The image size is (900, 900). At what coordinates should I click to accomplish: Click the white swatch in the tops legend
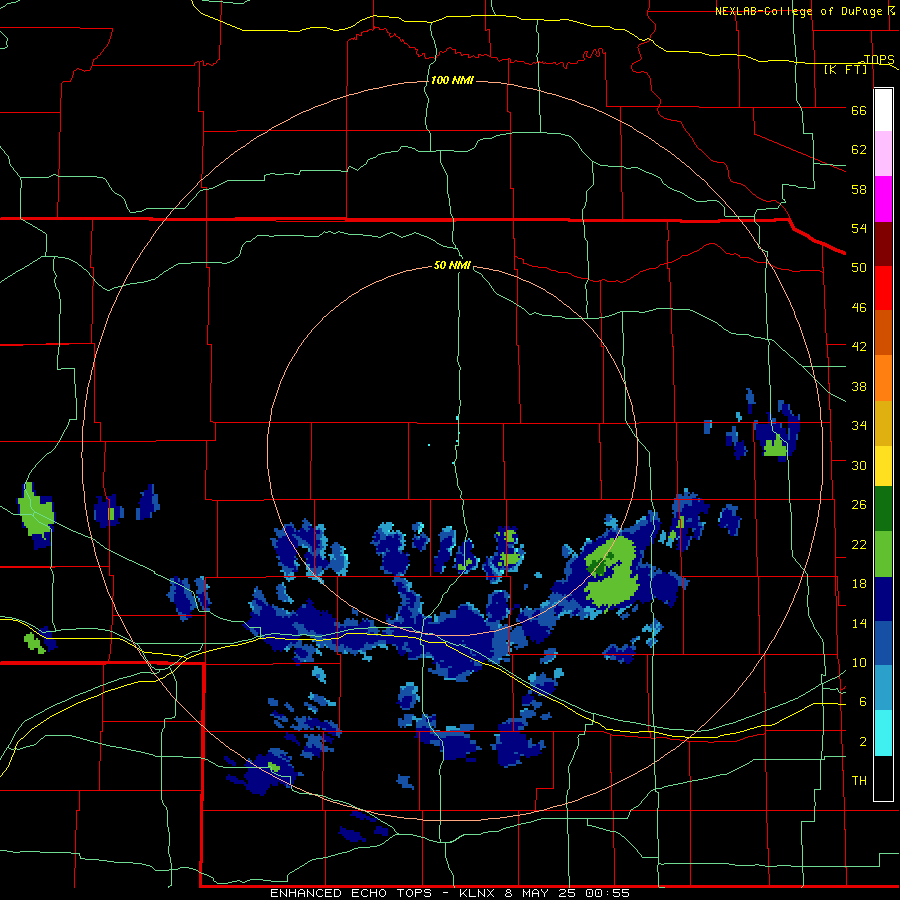pyautogui.click(x=883, y=110)
